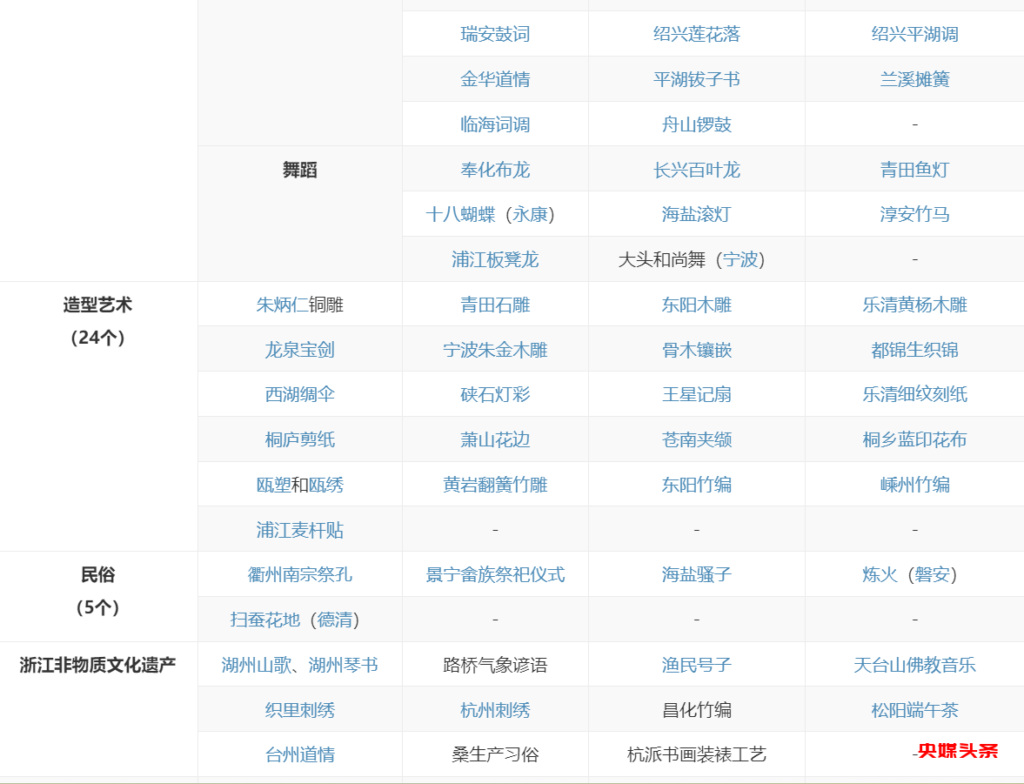1024x784 pixels.
Task: Visit the 浦江板凳龙 page
Action: (x=494, y=259)
